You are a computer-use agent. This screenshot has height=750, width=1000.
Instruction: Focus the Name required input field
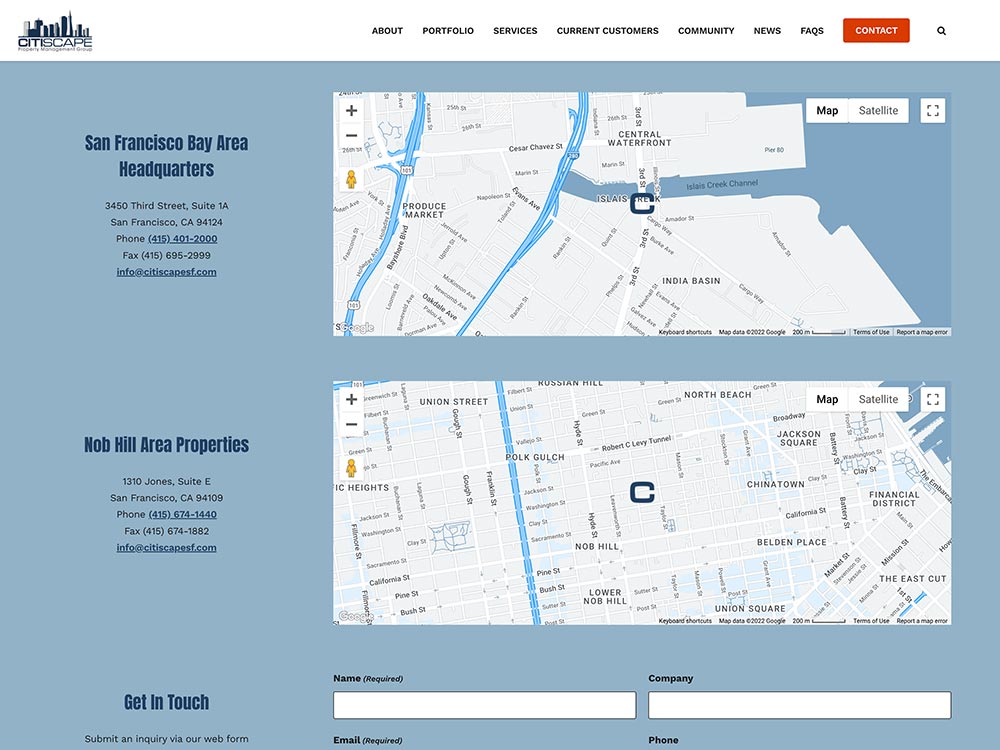[x=485, y=705]
